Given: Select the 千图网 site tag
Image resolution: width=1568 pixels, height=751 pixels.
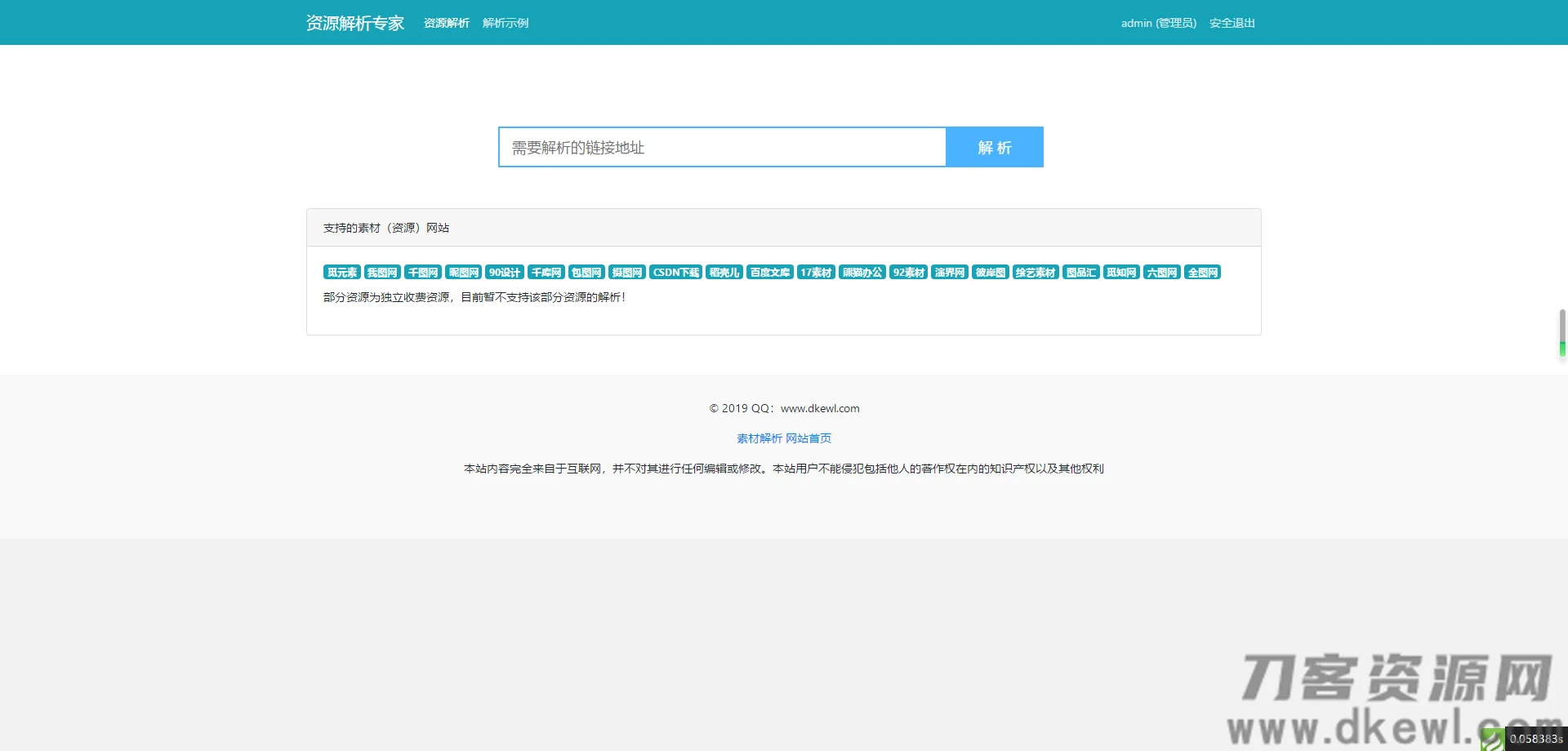Looking at the screenshot, I should 422,272.
